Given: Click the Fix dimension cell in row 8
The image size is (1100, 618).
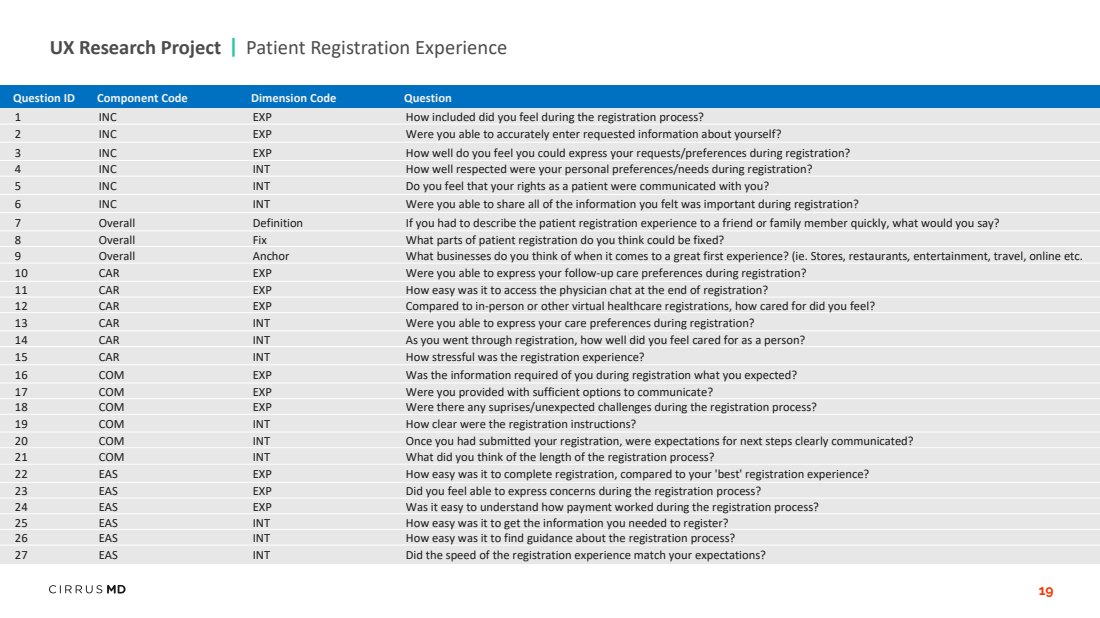Looking at the screenshot, I should coord(260,240).
